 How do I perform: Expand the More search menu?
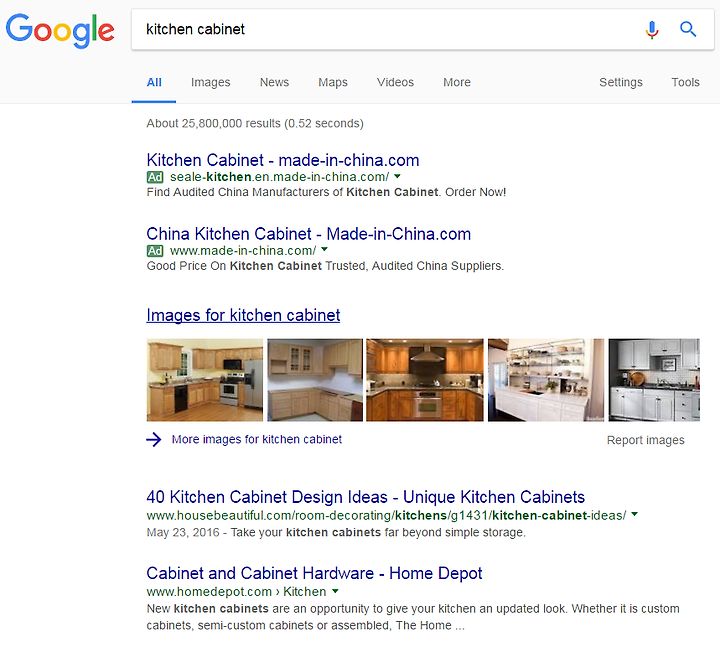457,82
